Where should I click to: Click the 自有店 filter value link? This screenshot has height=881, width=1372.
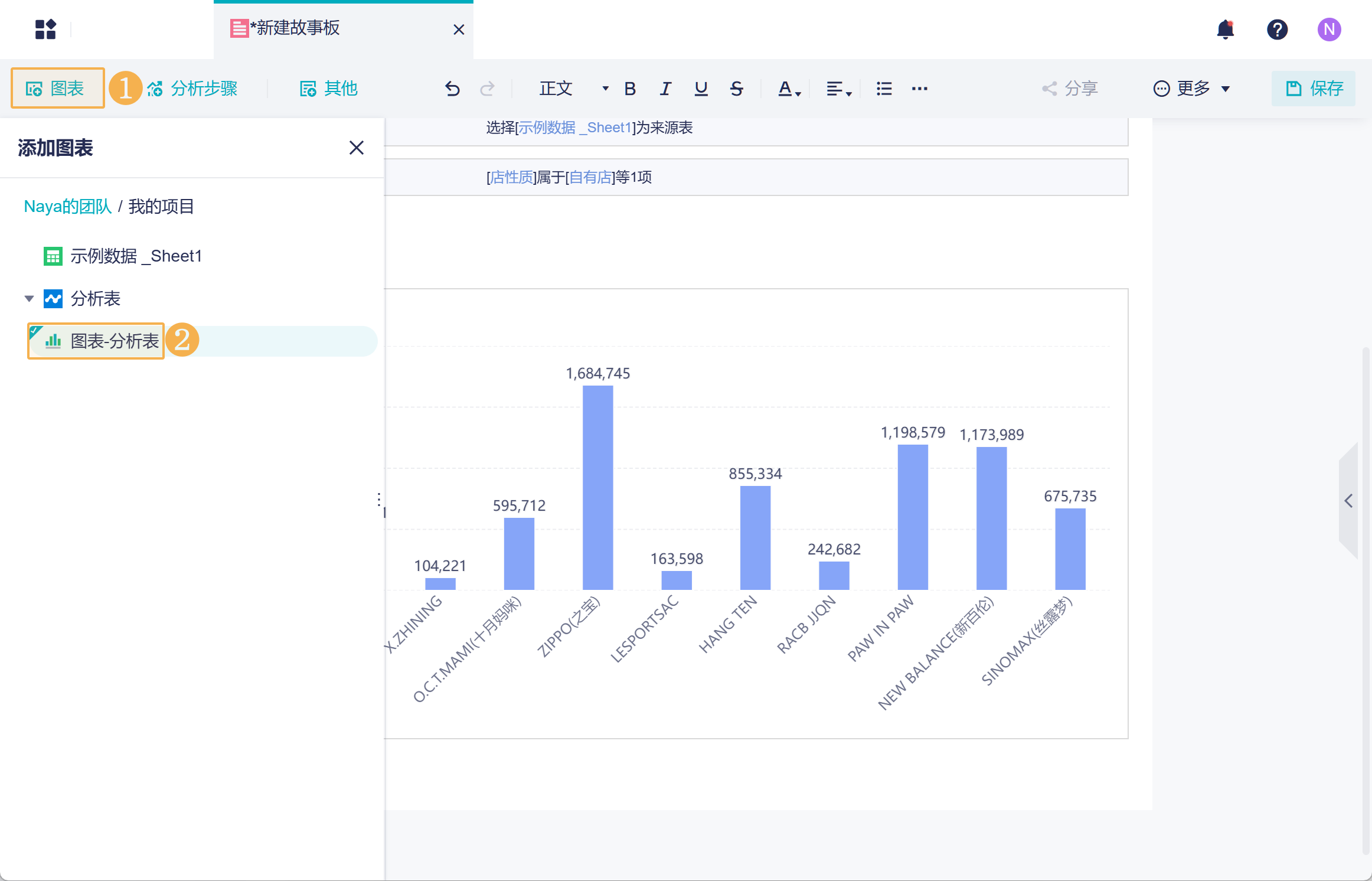click(x=590, y=177)
